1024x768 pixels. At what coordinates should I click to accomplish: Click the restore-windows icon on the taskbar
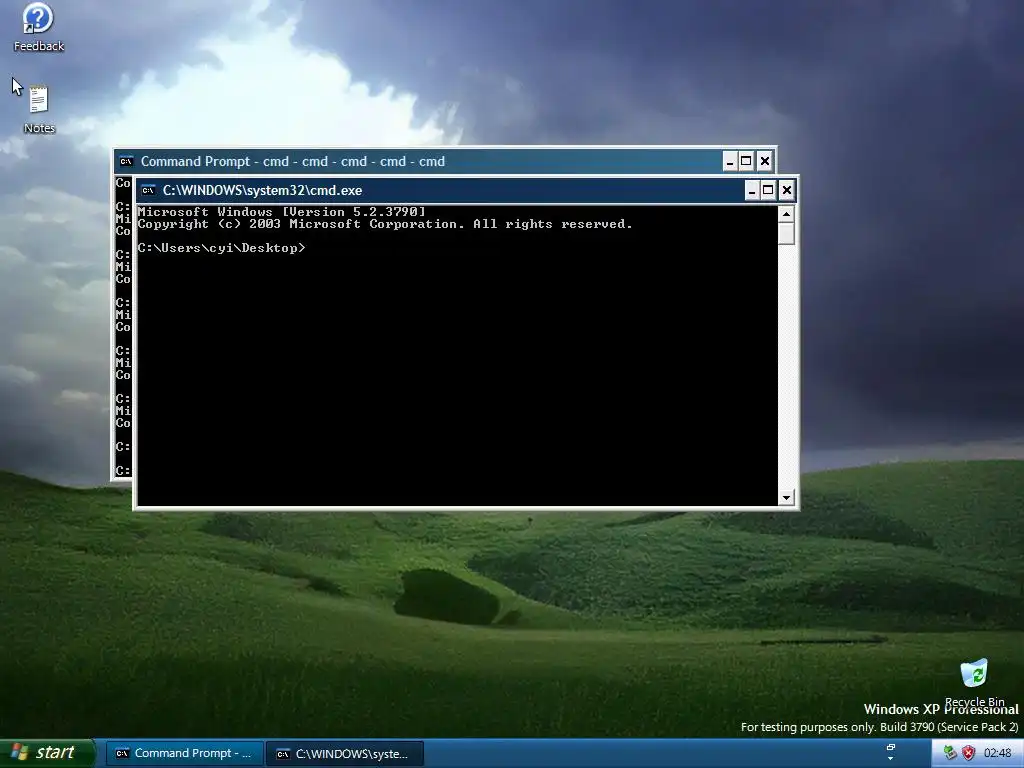[x=891, y=747]
